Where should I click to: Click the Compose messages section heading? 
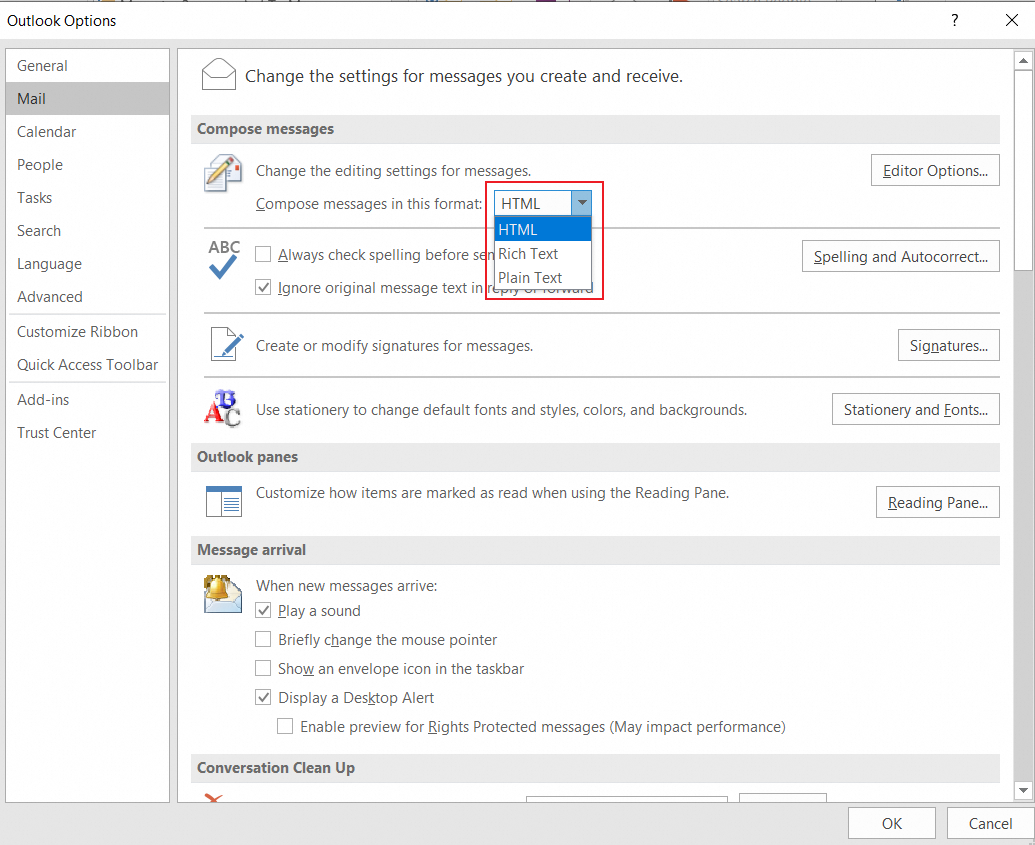pyautogui.click(x=265, y=129)
